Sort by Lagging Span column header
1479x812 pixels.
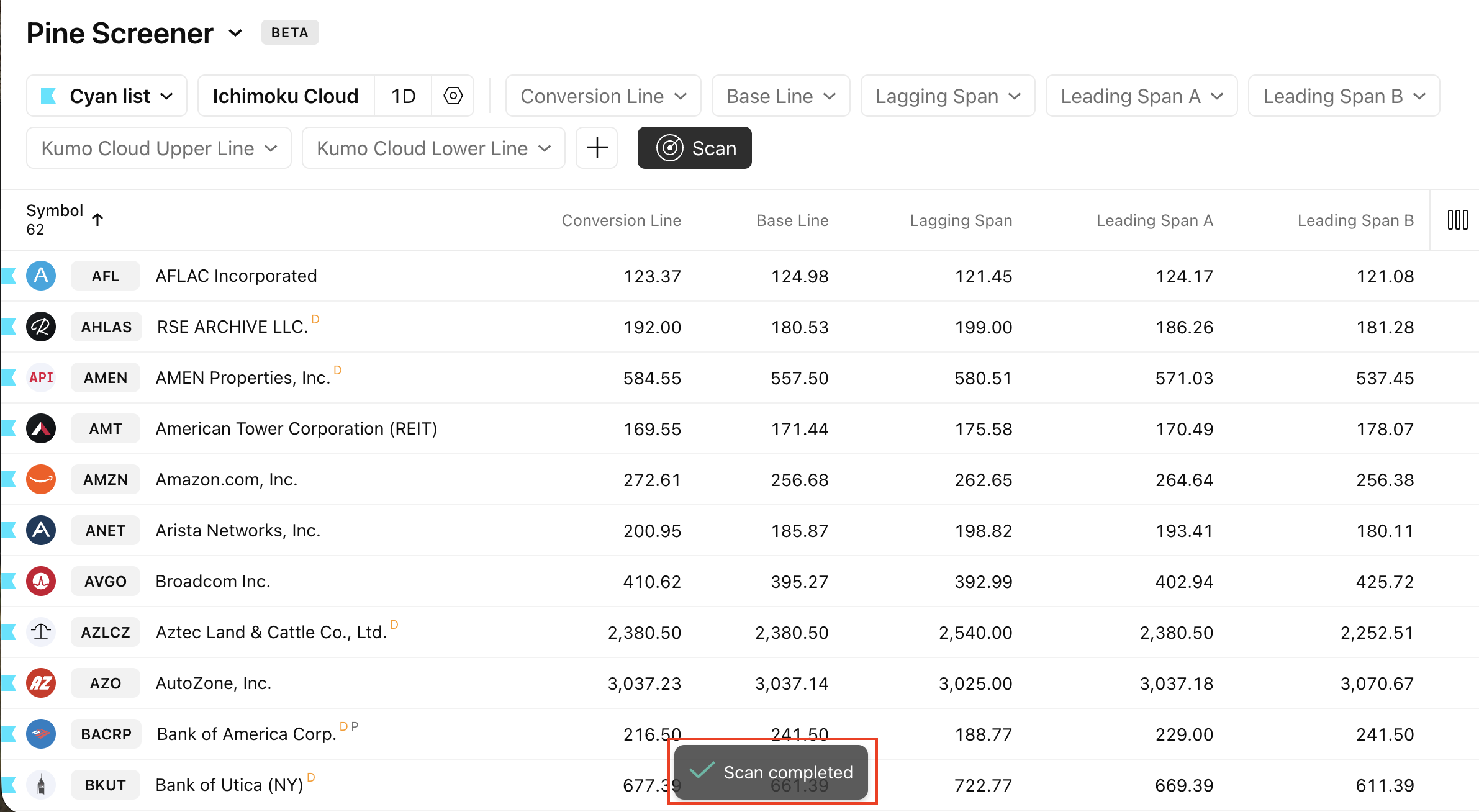coord(961,220)
